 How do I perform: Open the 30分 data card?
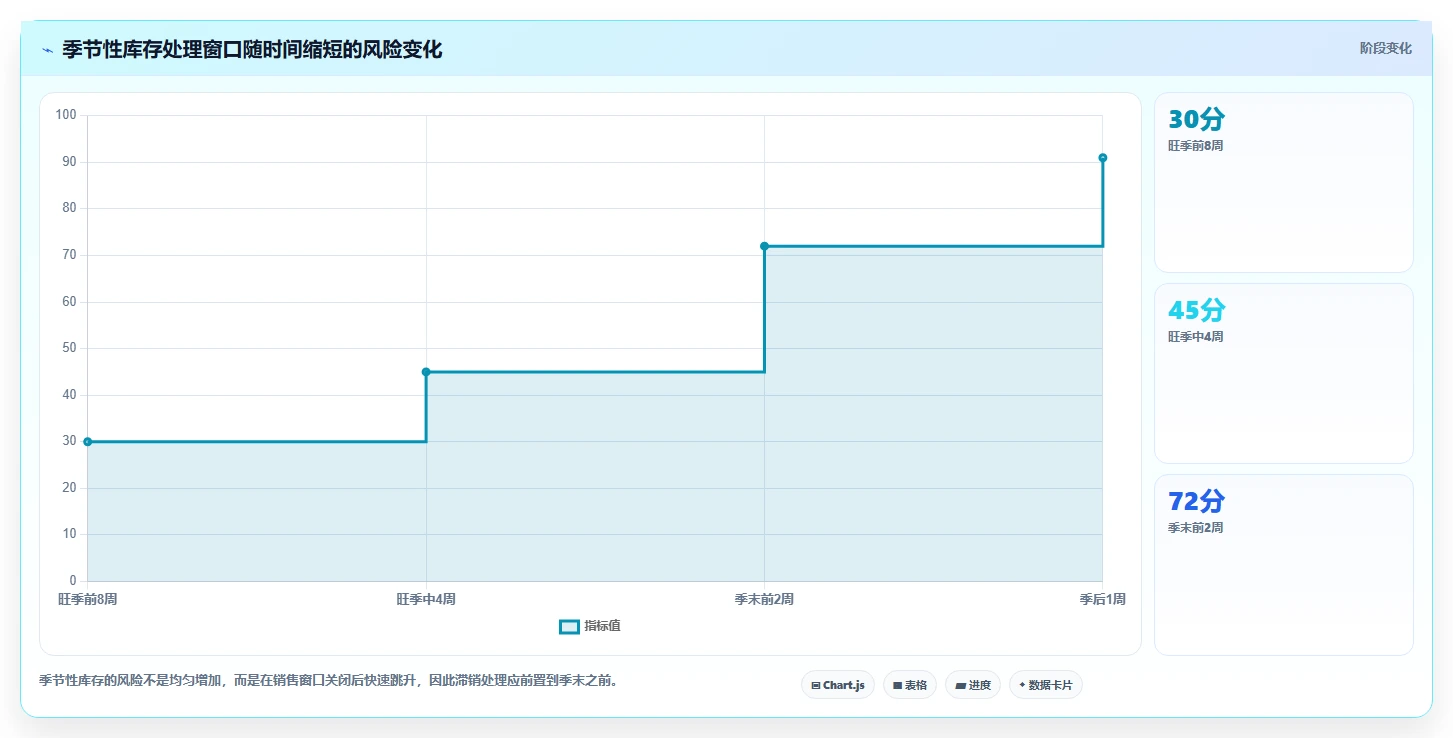(1283, 182)
